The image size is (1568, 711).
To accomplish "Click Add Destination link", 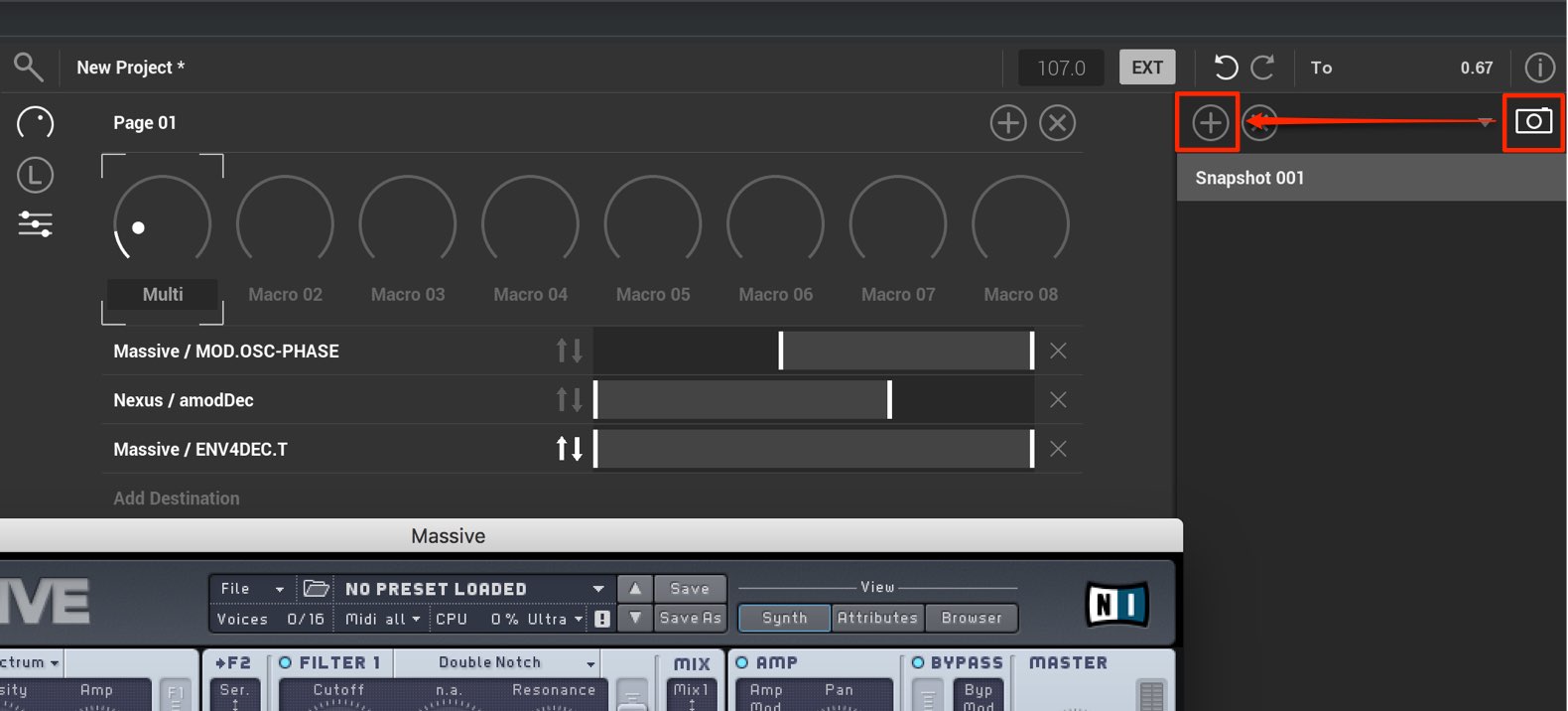I will 177,498.
